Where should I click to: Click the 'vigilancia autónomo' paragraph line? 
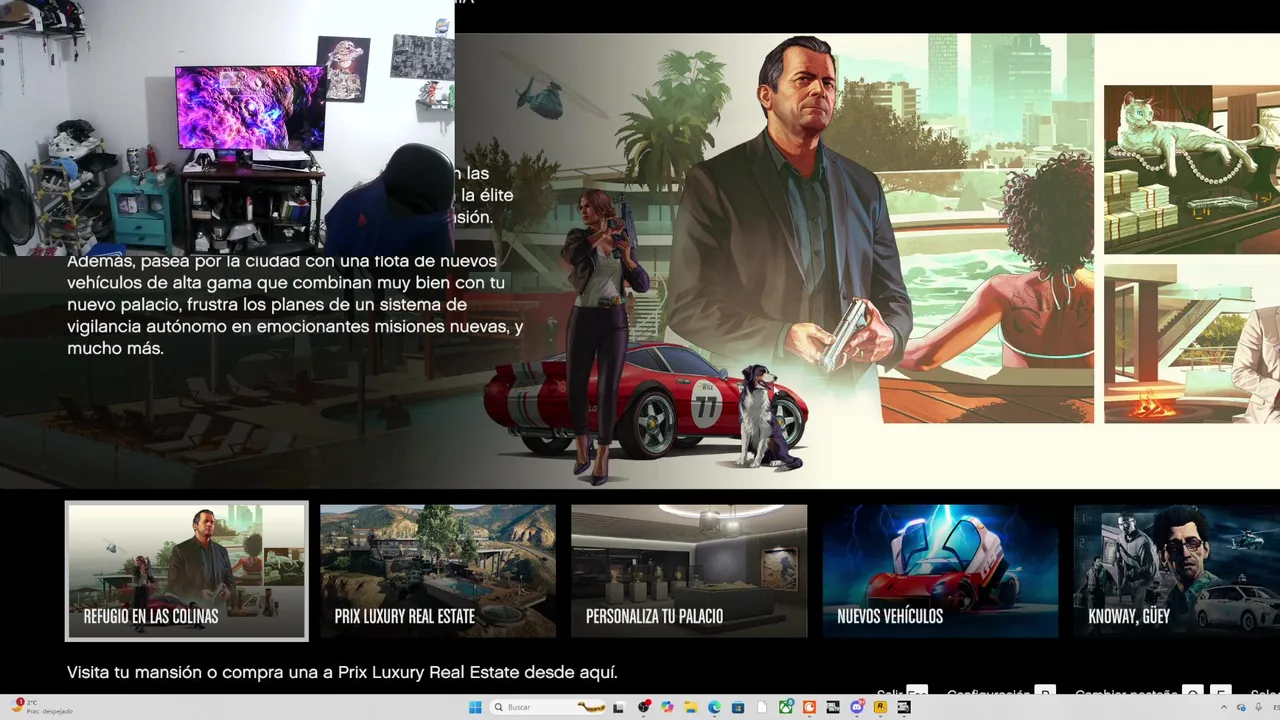(x=295, y=327)
